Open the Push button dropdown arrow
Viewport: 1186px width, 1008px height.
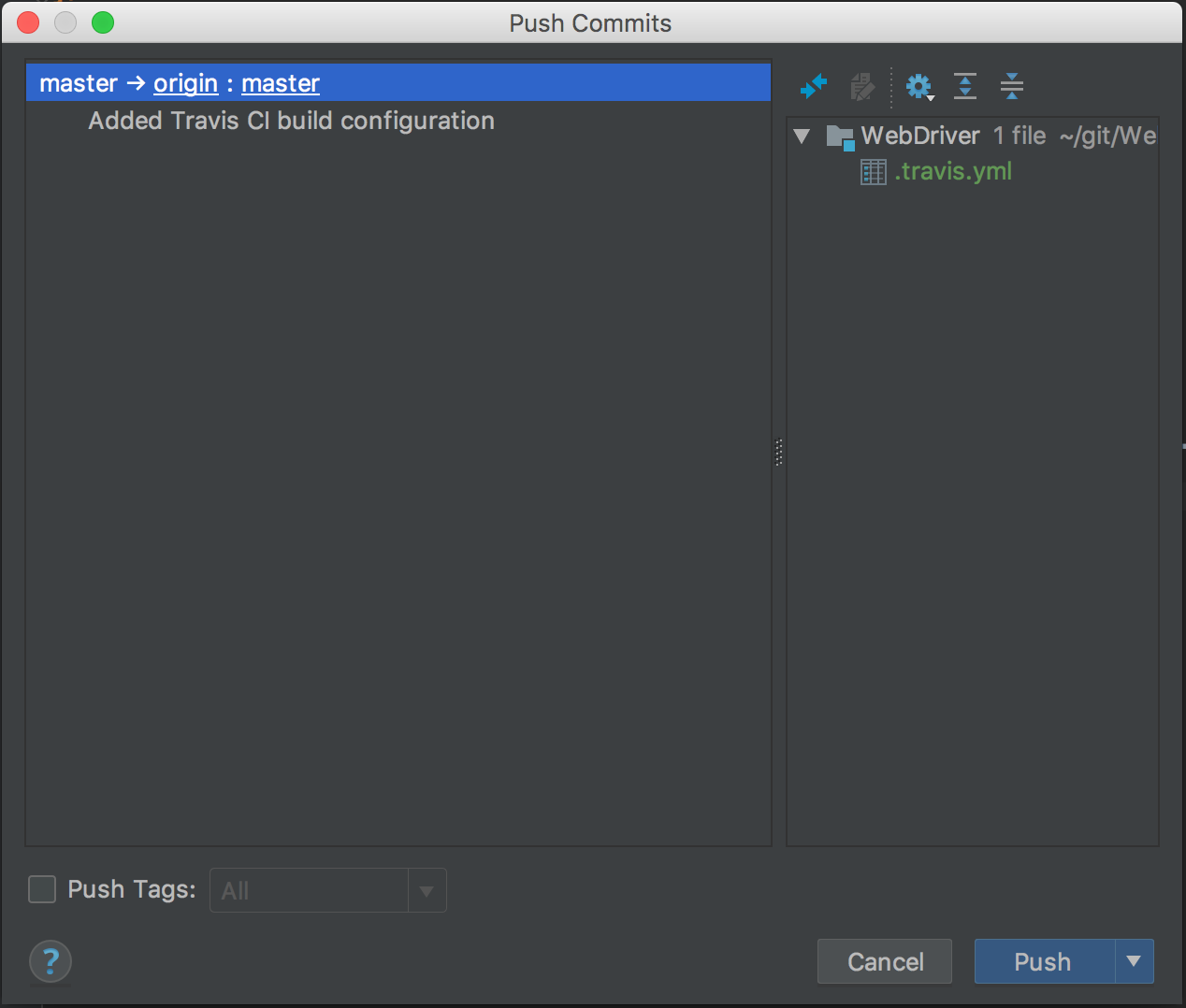[1134, 961]
